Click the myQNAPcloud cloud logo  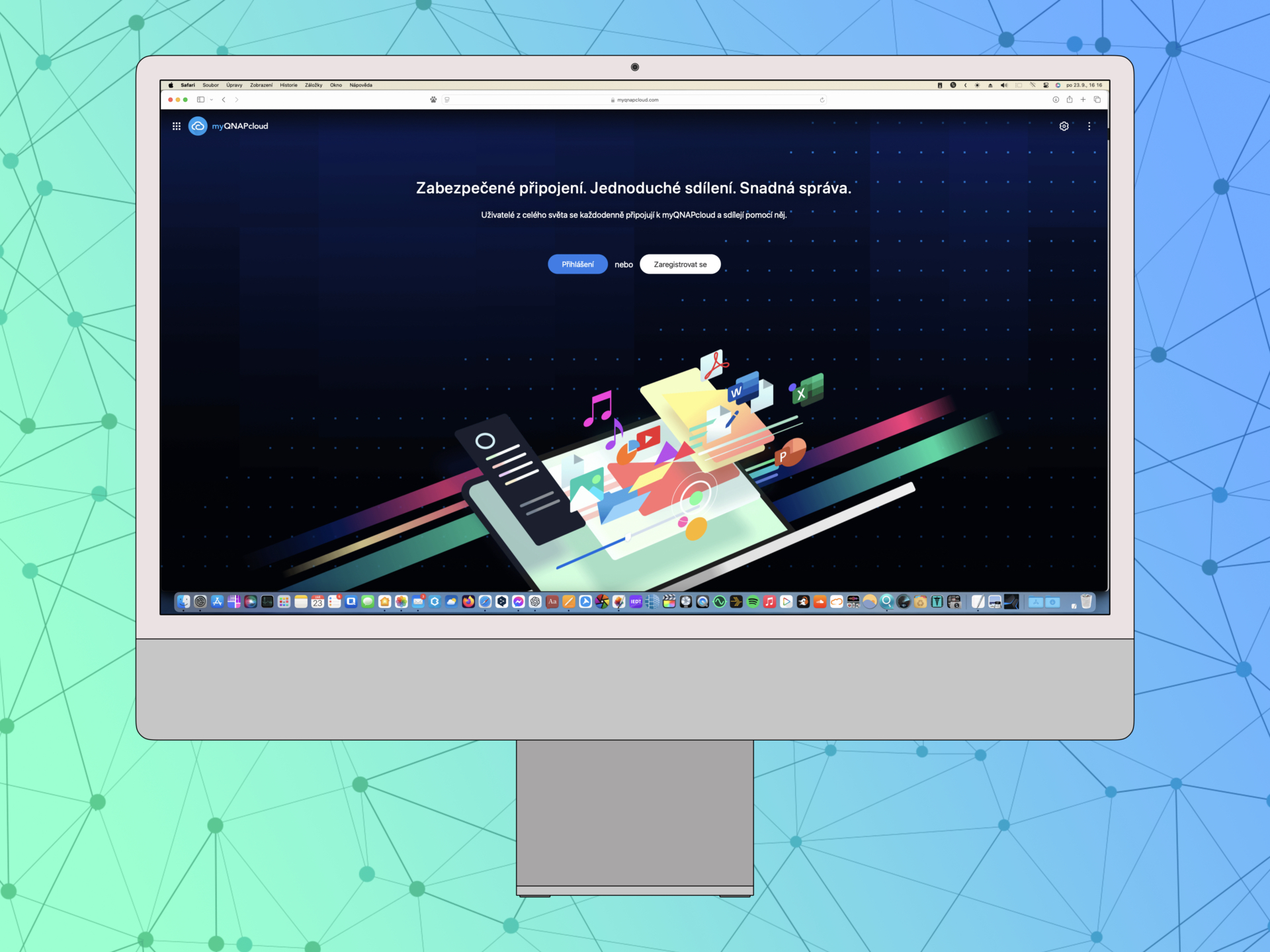tap(198, 126)
